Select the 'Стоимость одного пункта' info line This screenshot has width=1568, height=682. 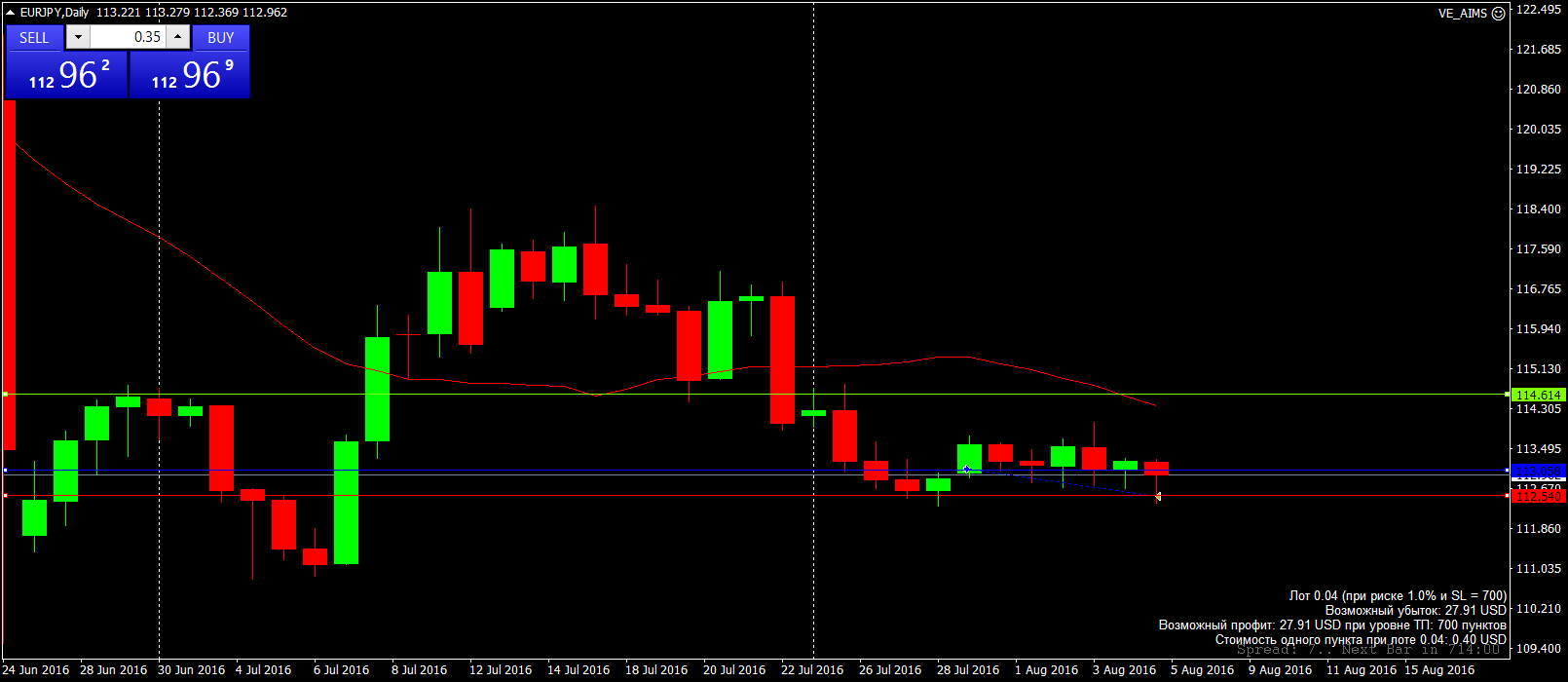point(1361,639)
